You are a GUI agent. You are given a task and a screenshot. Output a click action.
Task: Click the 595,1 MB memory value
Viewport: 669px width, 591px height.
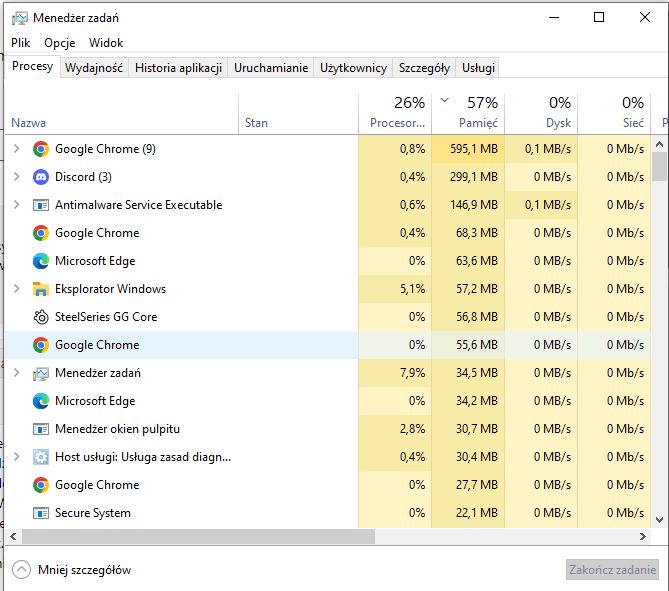click(x=474, y=149)
